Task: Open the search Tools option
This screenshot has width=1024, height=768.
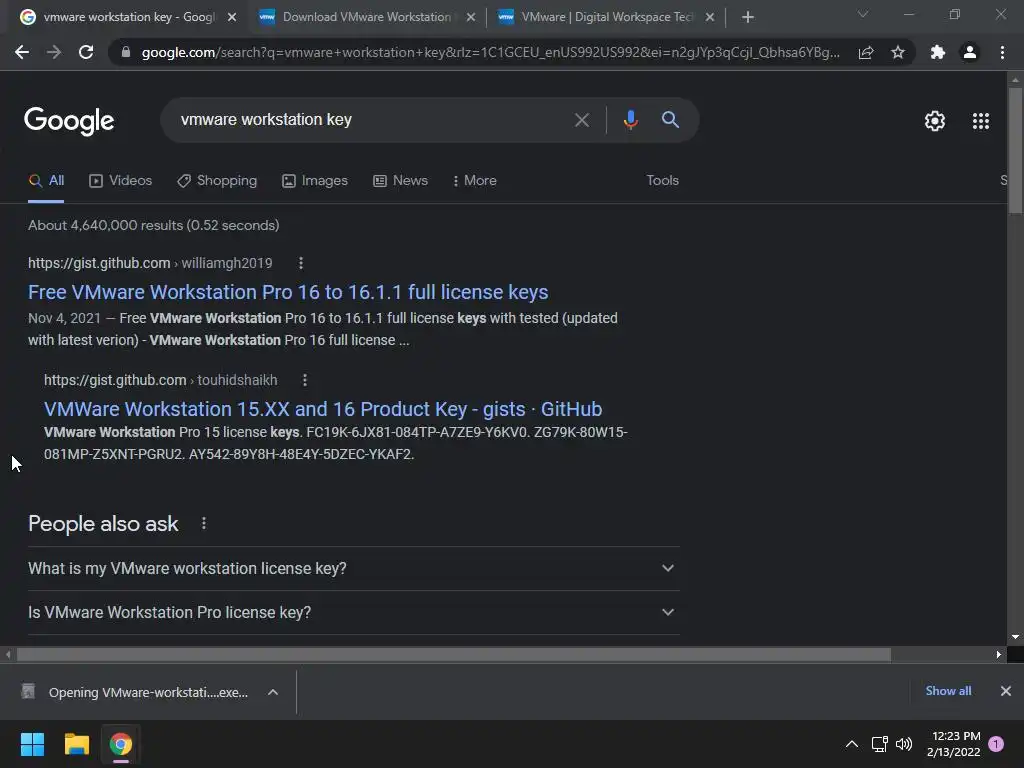Action: coord(662,180)
